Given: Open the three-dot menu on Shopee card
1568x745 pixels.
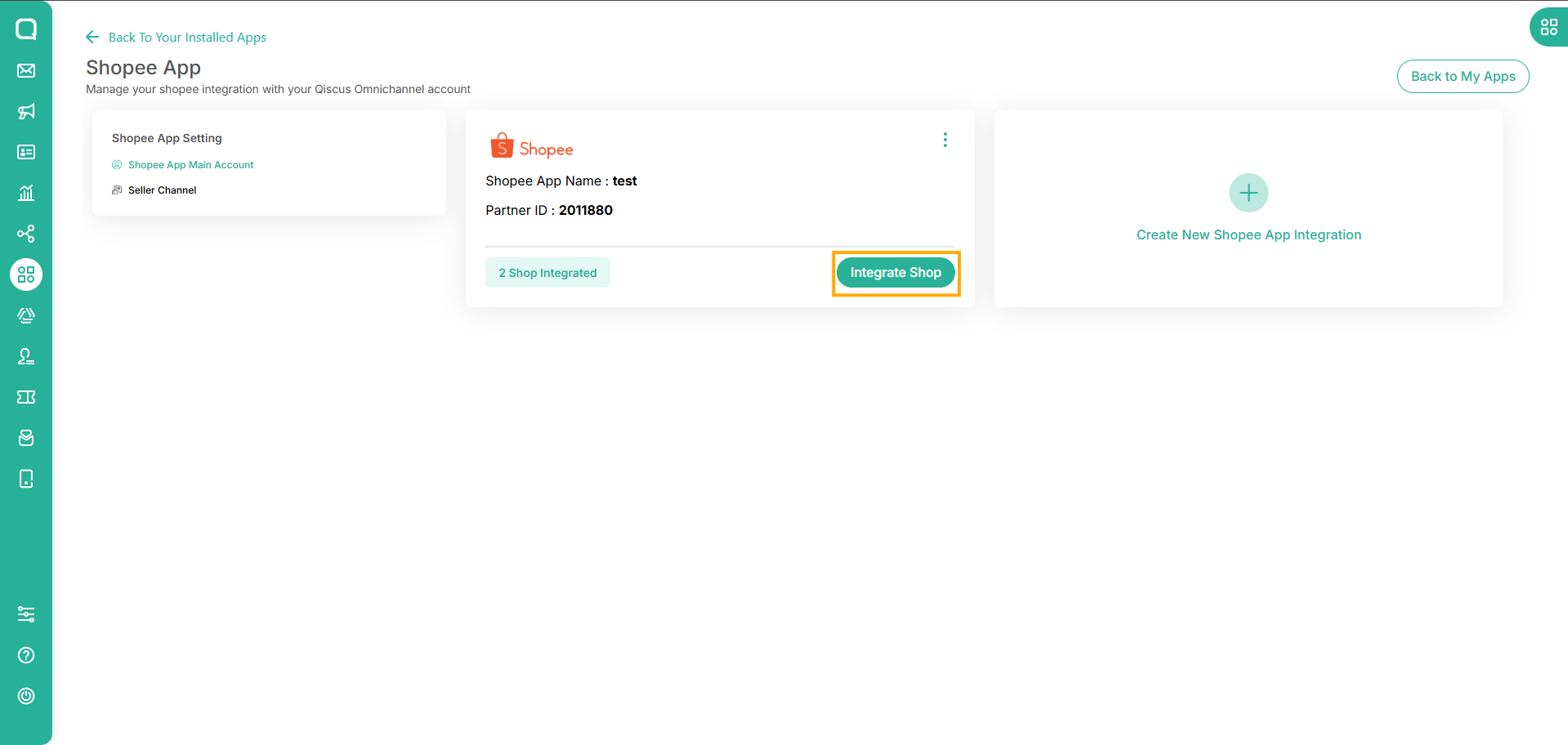Looking at the screenshot, I should click(945, 140).
